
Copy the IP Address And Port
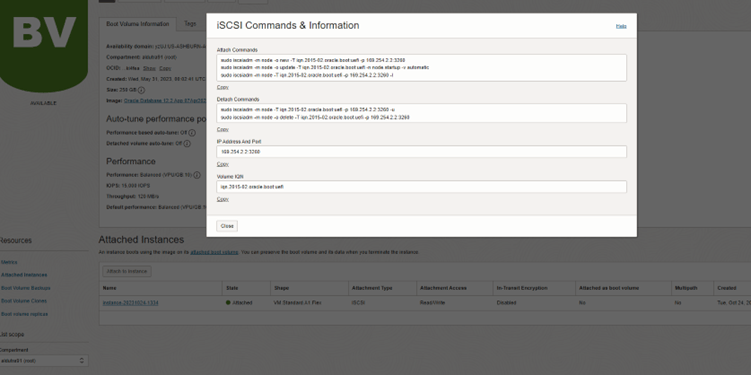(x=223, y=164)
